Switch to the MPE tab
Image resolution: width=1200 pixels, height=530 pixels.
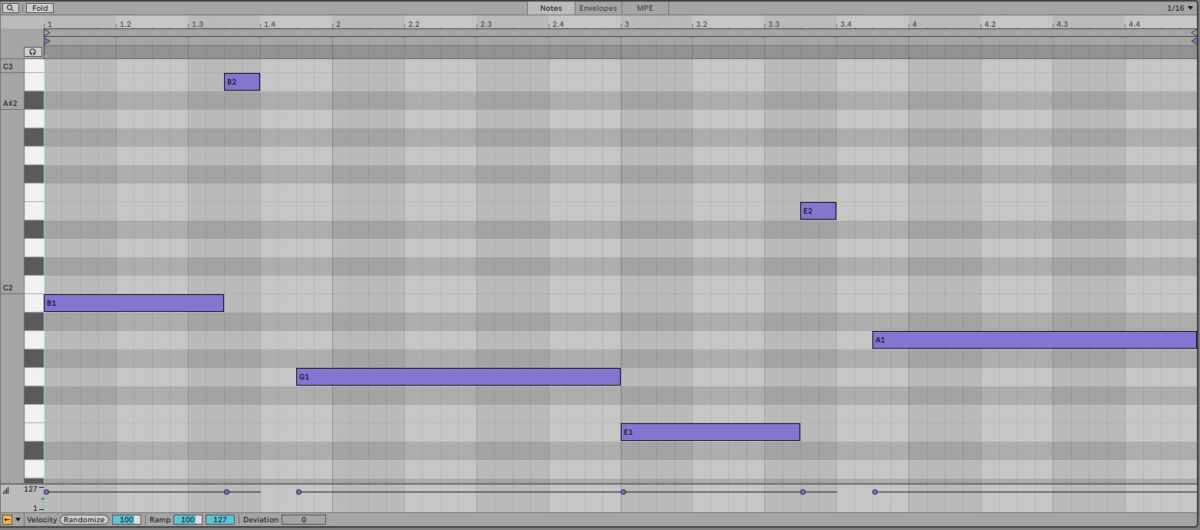(x=644, y=8)
